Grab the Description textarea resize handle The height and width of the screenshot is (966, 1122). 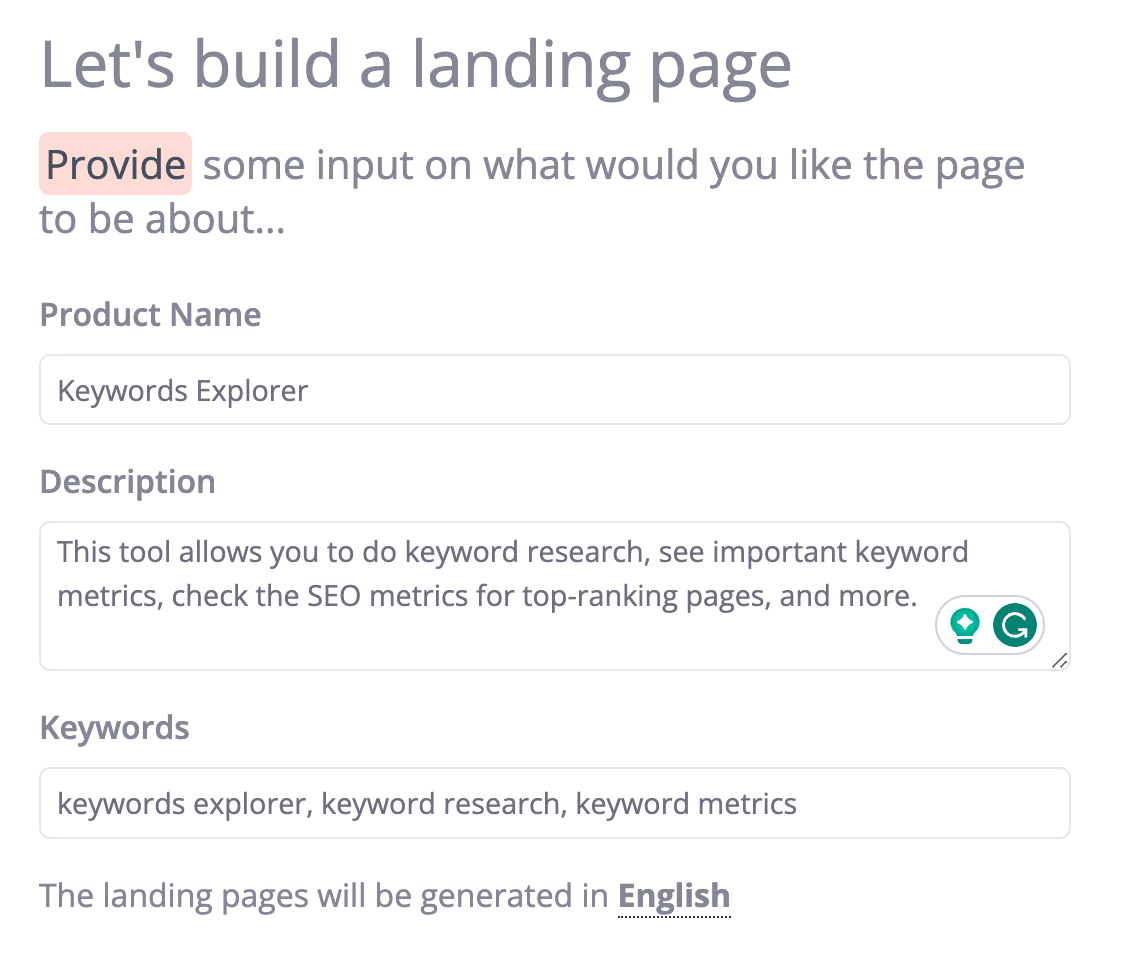tap(1059, 659)
